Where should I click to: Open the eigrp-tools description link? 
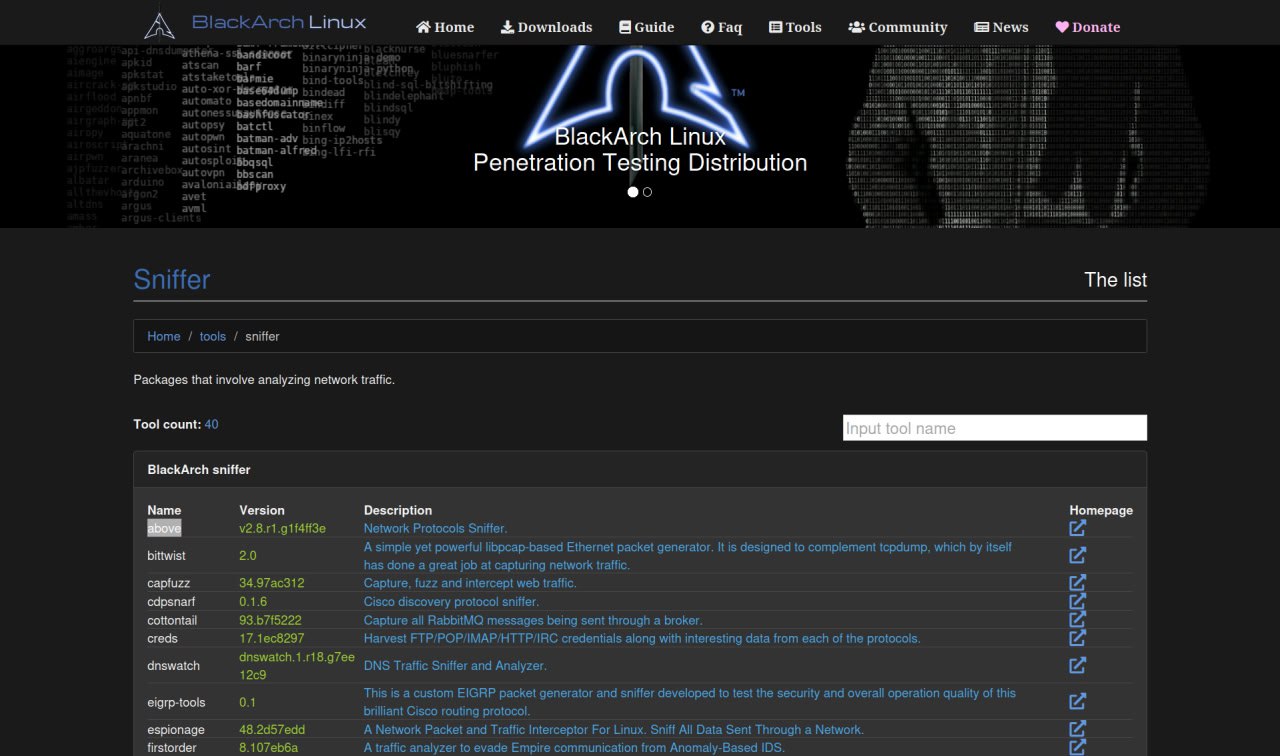690,702
